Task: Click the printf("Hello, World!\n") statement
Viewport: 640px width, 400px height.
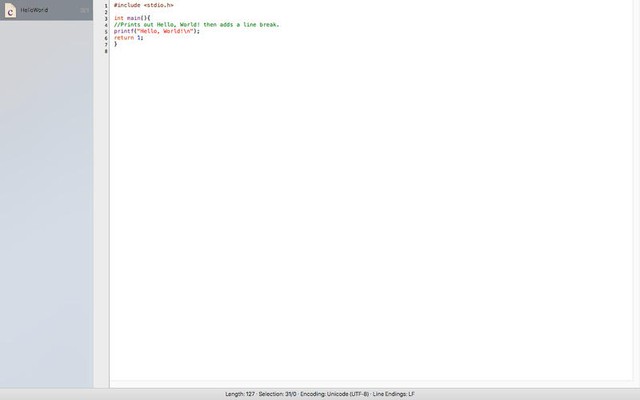Action: click(156, 31)
